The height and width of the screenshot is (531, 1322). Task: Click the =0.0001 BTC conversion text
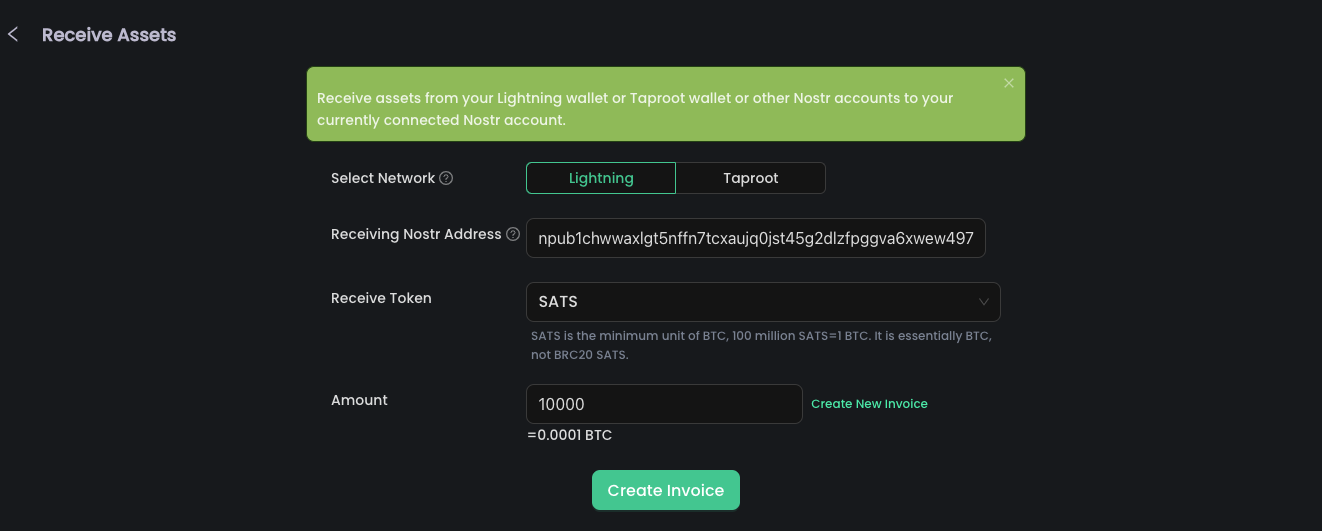point(569,435)
